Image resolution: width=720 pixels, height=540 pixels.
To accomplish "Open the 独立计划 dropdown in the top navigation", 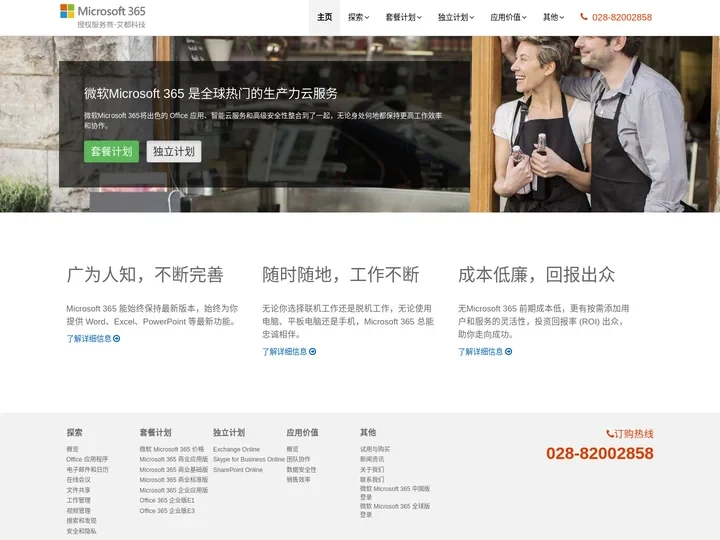I will click(456, 17).
